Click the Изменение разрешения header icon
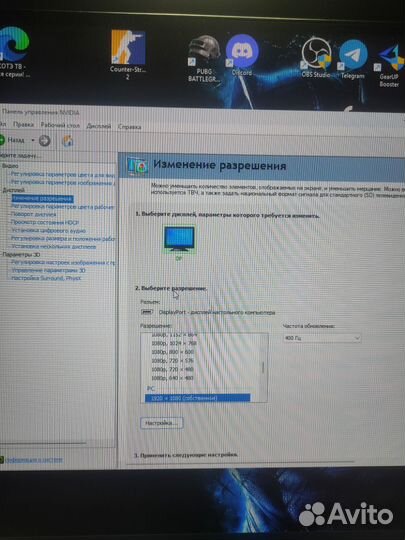405x540 pixels. click(137, 166)
